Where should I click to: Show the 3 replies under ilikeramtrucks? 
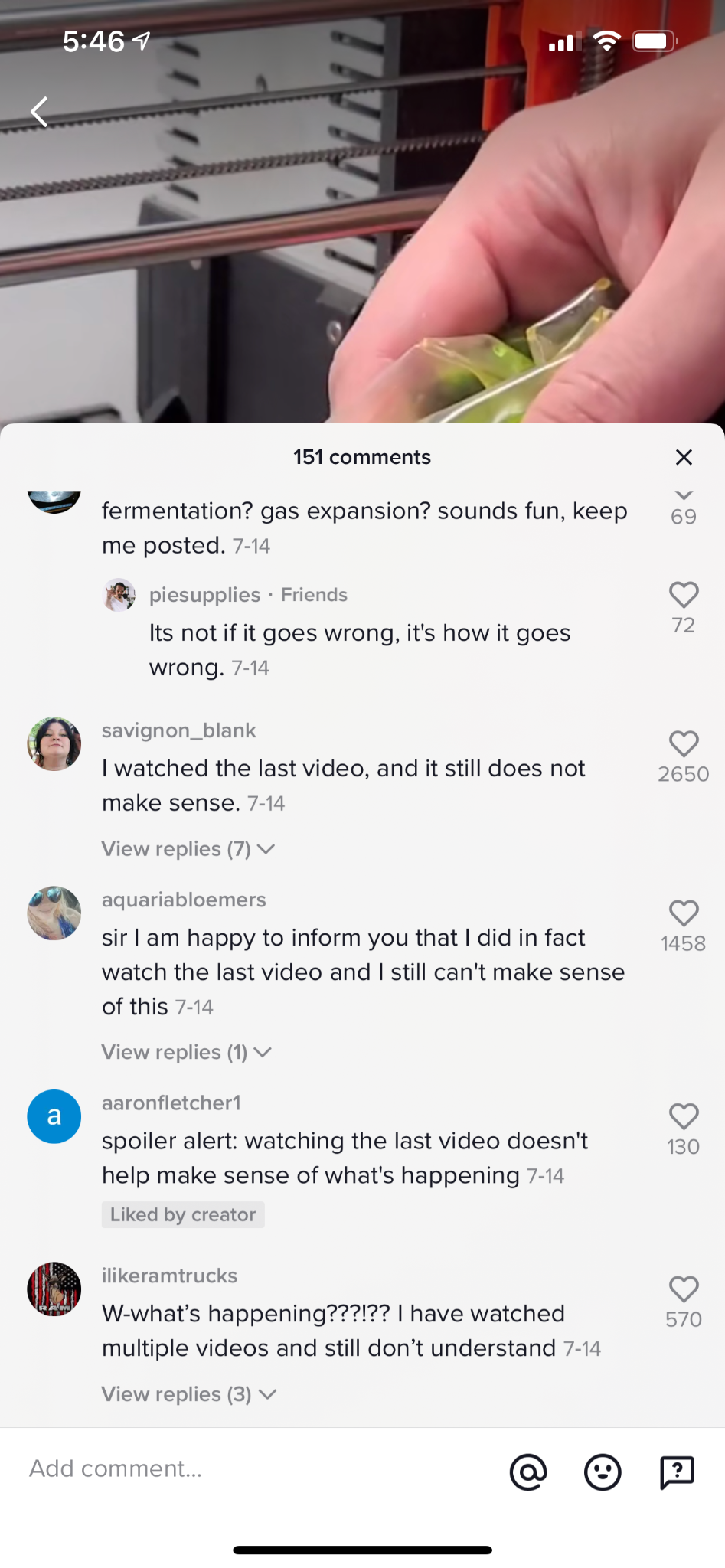(188, 1394)
